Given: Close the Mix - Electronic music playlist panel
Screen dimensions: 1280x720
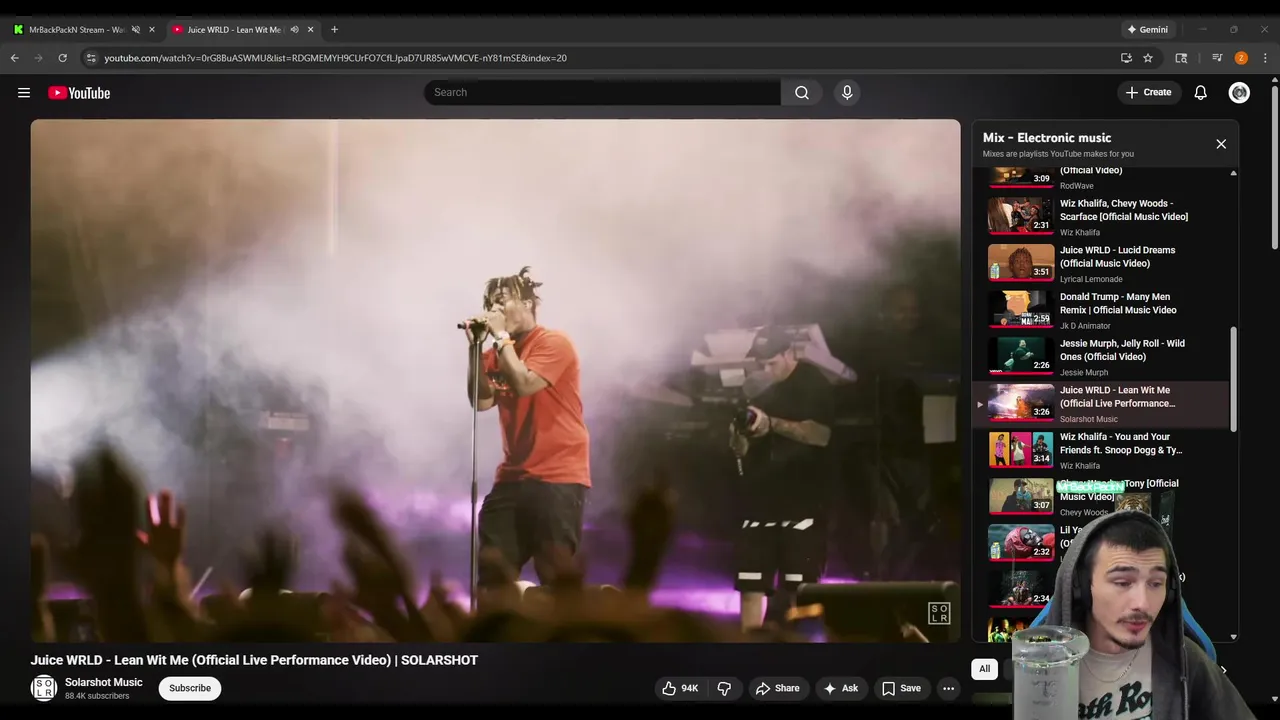Looking at the screenshot, I should coord(1221,144).
